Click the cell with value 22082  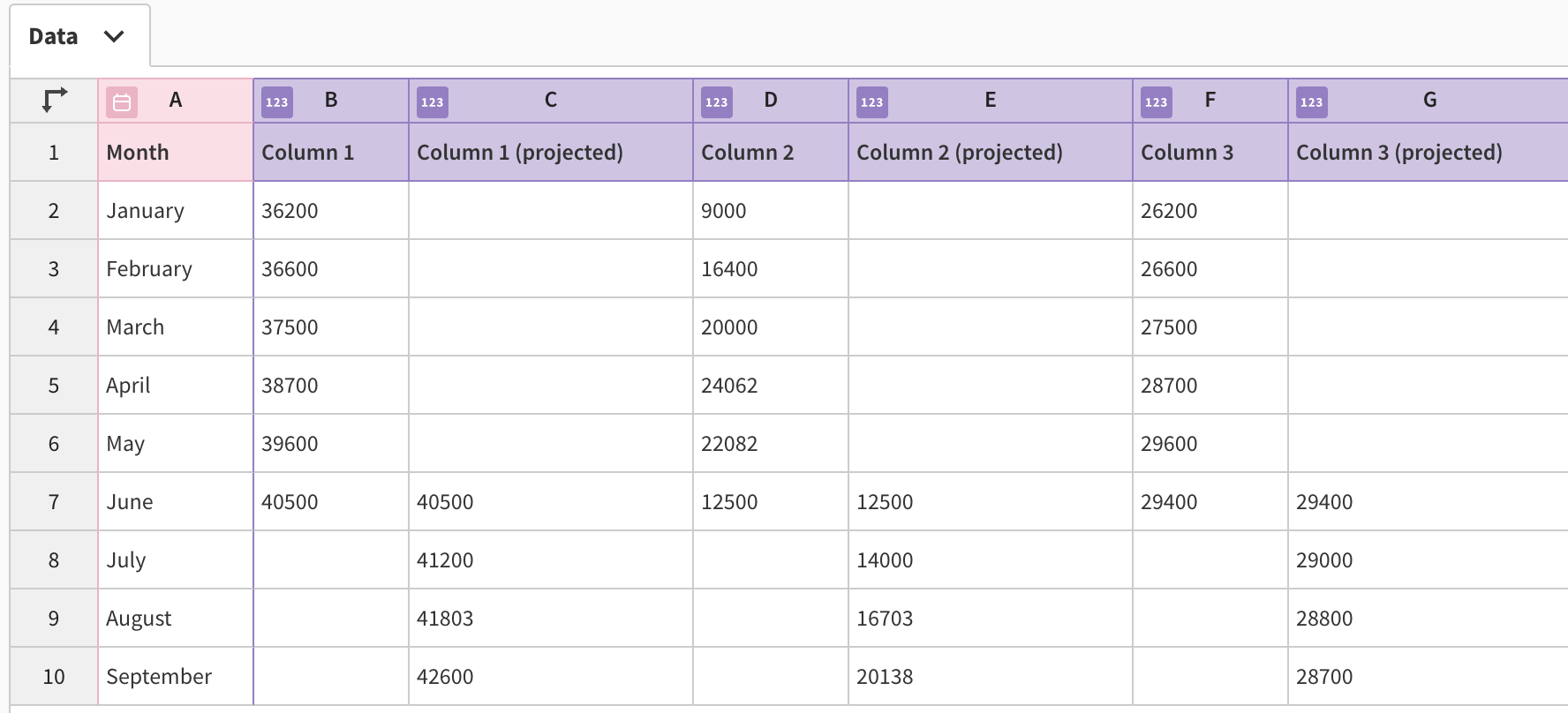click(x=771, y=444)
